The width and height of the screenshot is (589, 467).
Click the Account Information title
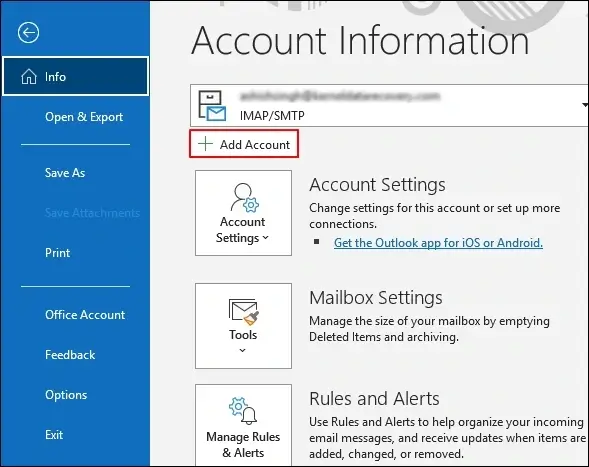(360, 40)
